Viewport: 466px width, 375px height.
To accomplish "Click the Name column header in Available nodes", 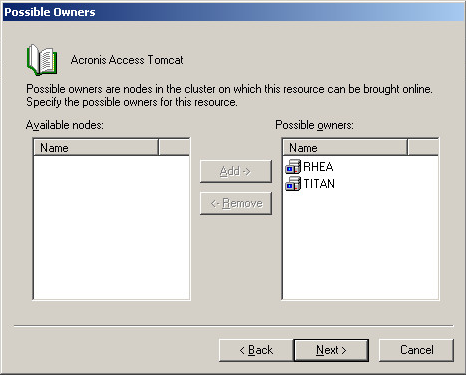I will pos(96,148).
